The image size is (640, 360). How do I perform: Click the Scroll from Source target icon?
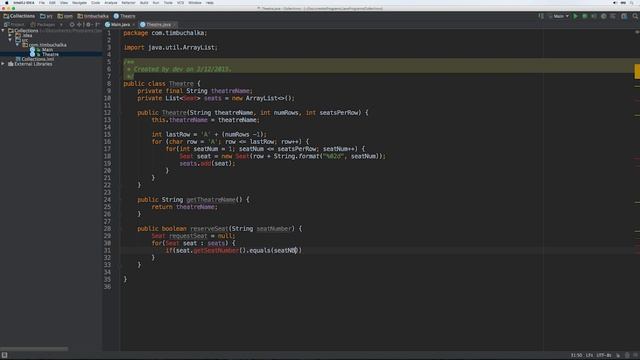tap(72, 24)
